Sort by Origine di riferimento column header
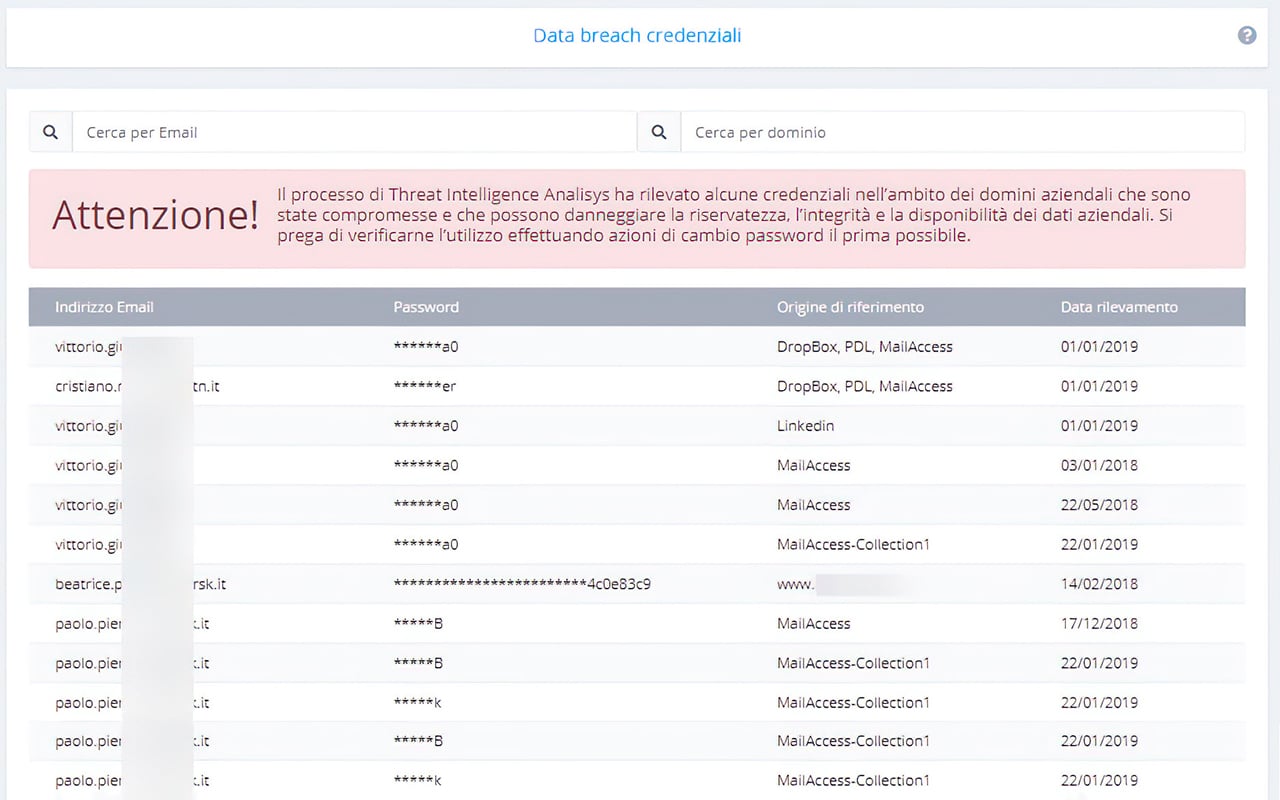 pyautogui.click(x=850, y=307)
